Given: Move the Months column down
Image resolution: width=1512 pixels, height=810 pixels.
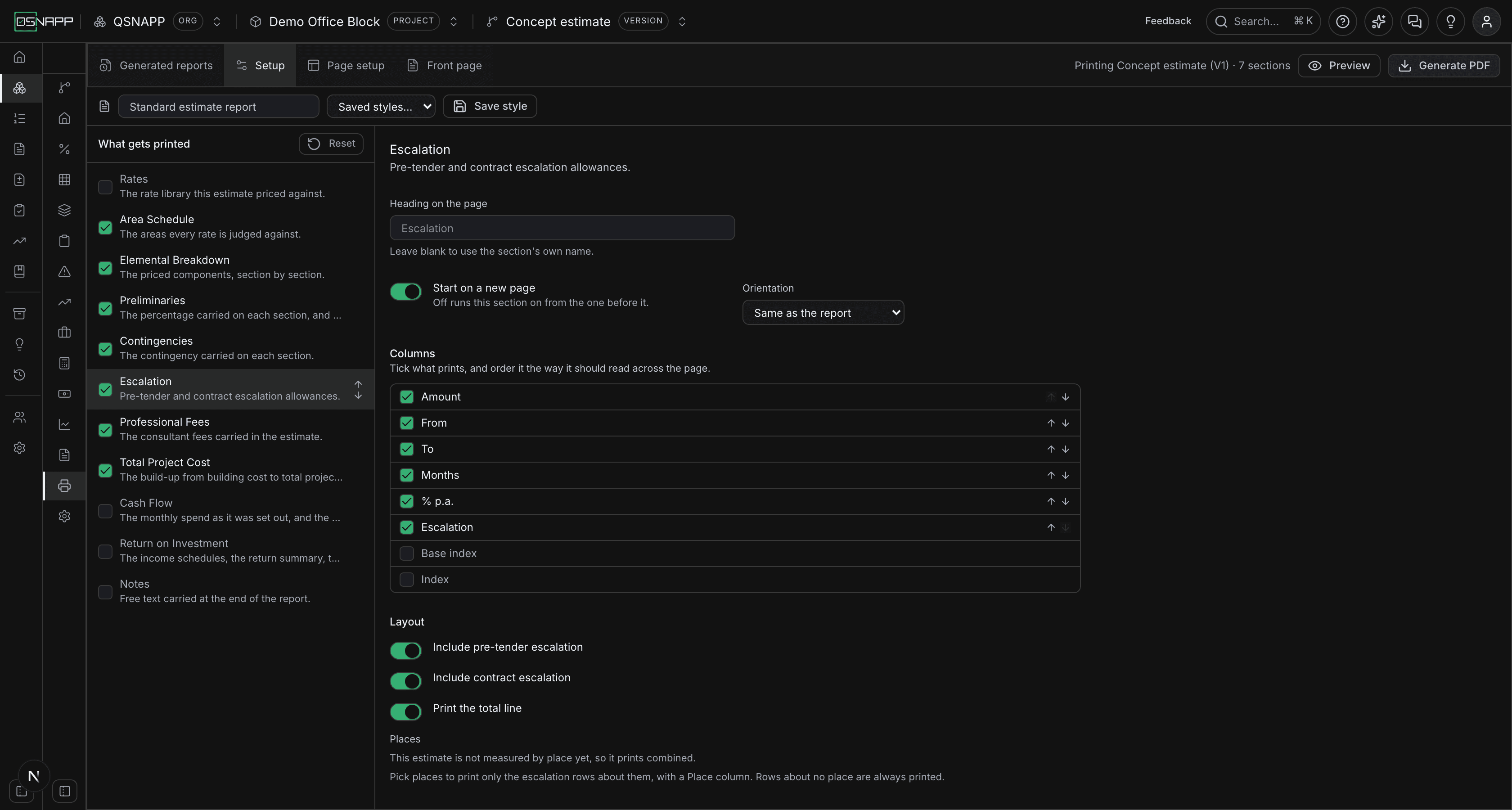Looking at the screenshot, I should (x=1065, y=475).
